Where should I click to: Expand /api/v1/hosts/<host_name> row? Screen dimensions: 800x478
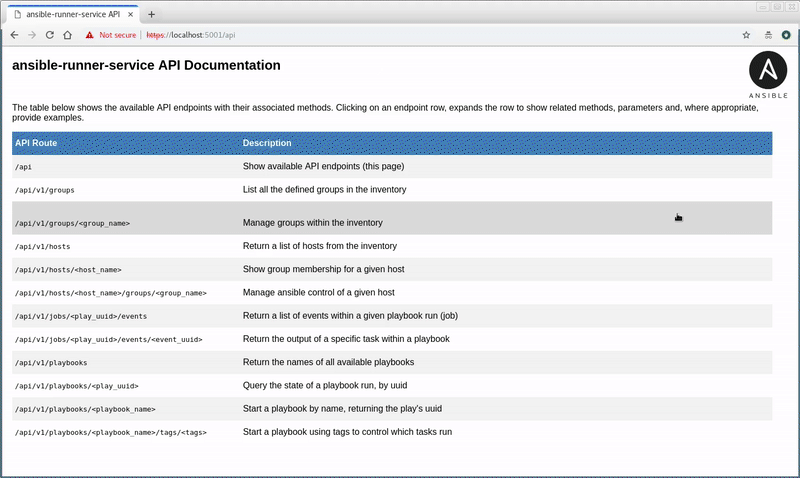(x=392, y=269)
